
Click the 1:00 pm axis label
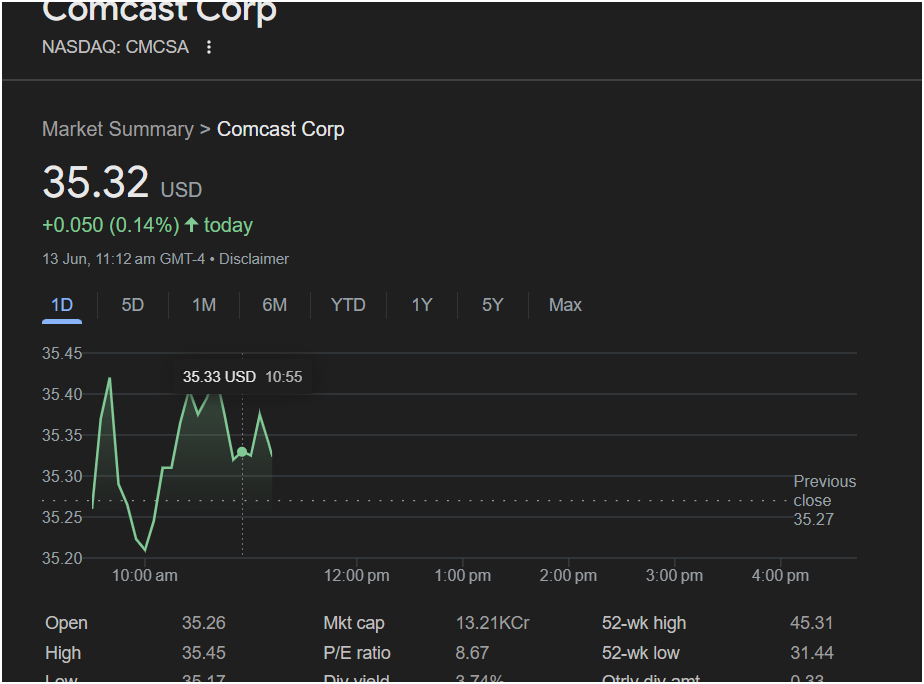click(x=463, y=576)
